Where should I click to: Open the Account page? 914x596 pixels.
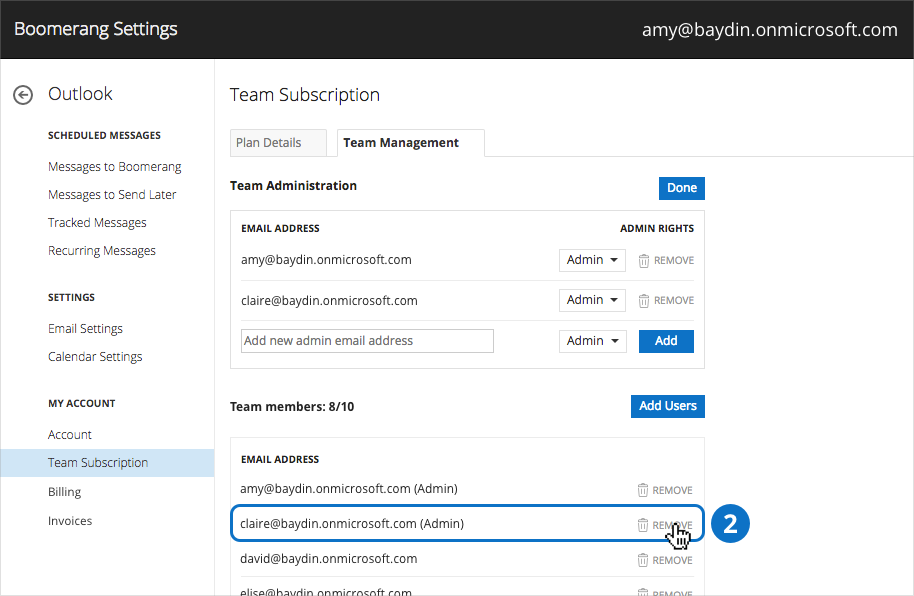(70, 435)
